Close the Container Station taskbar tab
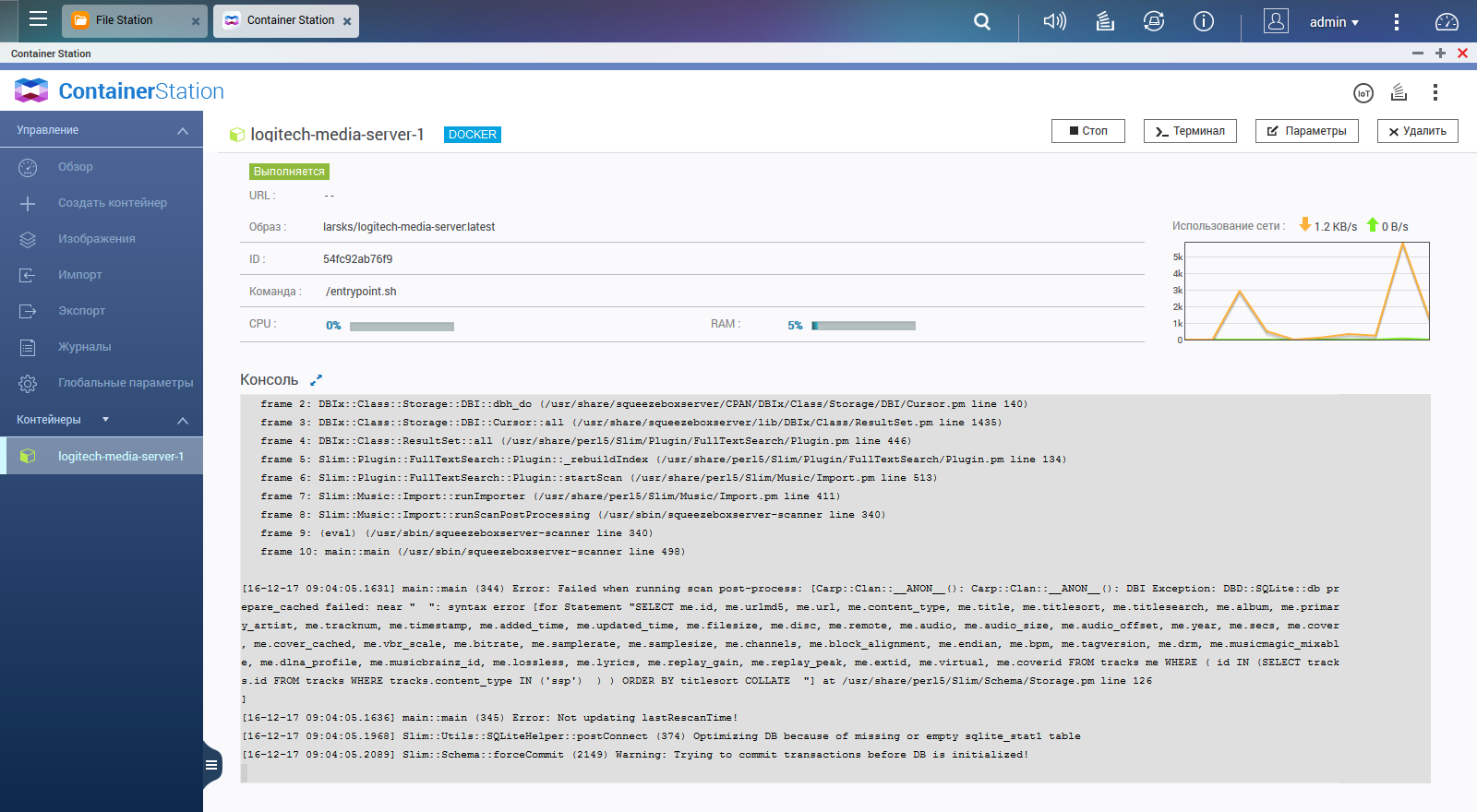This screenshot has height=812, width=1477. pos(347,21)
